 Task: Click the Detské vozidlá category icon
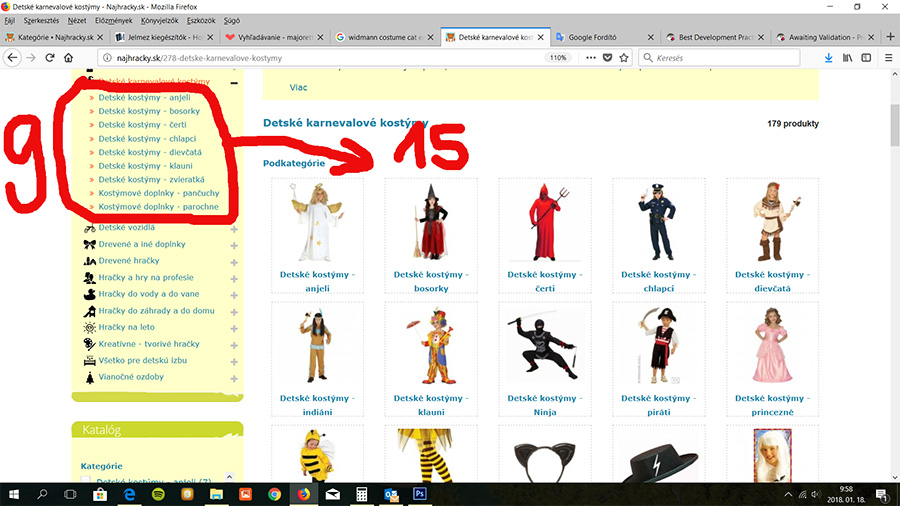point(90,228)
